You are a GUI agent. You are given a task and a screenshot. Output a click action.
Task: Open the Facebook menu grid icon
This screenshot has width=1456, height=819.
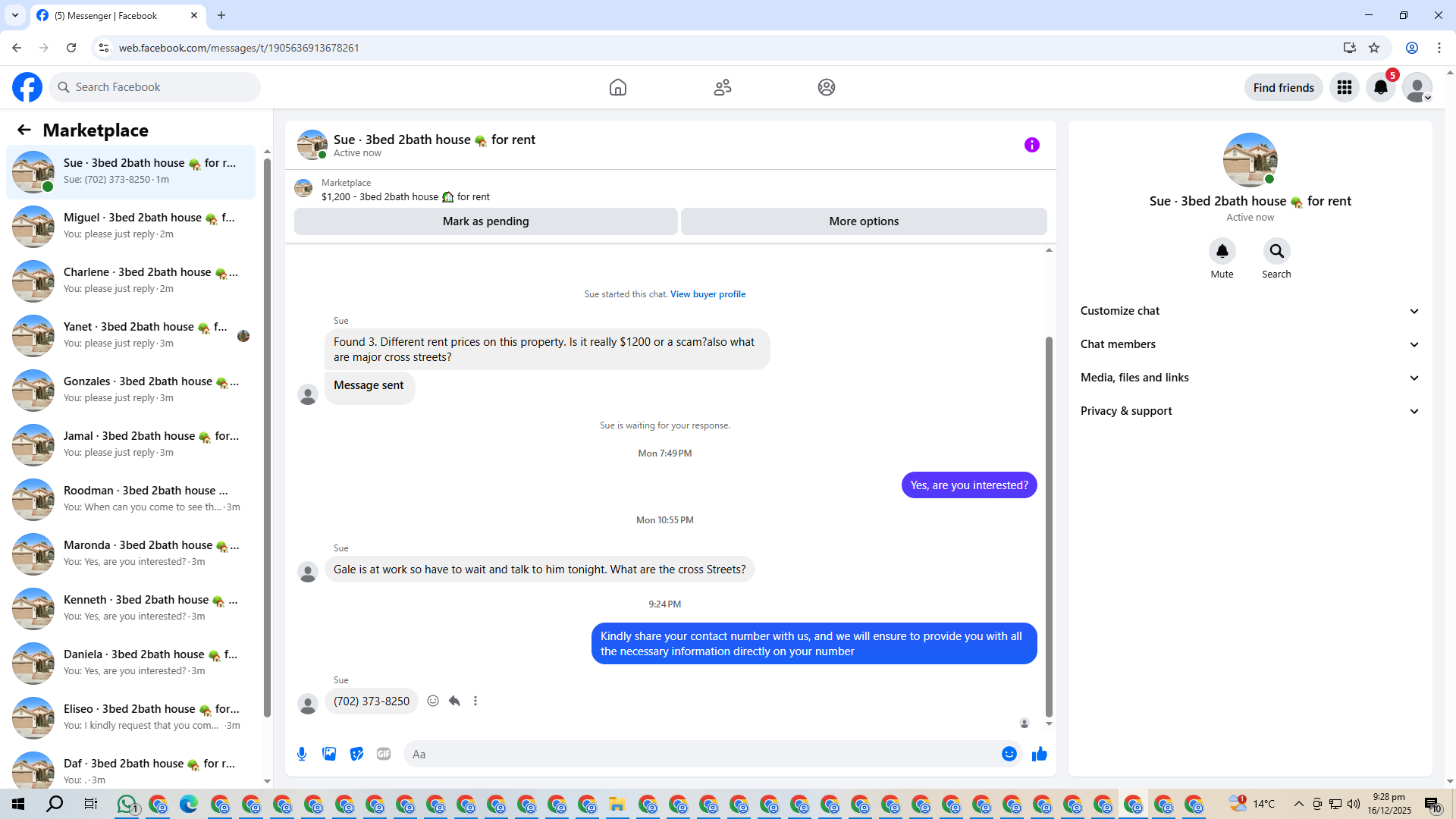point(1345,87)
